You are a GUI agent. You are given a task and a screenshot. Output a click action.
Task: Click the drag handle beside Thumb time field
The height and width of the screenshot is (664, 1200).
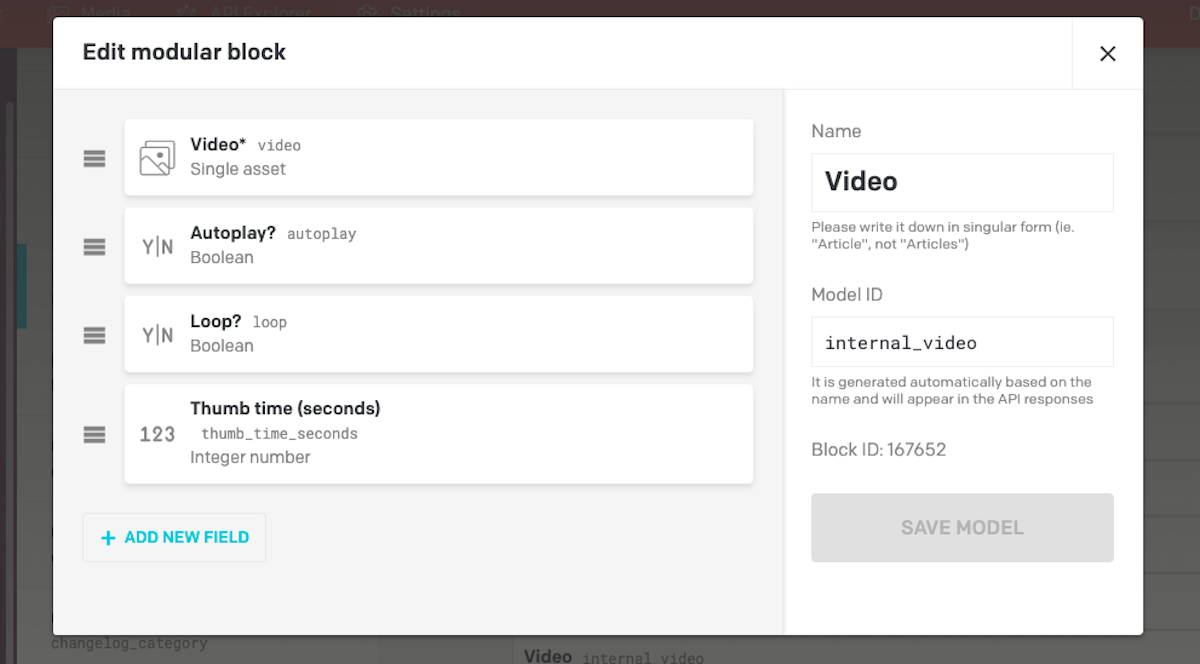click(x=94, y=434)
